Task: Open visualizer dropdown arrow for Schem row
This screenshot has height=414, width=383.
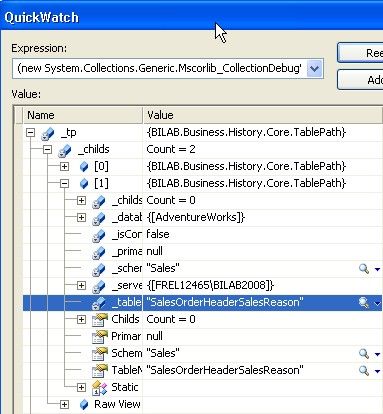Action: 377,354
